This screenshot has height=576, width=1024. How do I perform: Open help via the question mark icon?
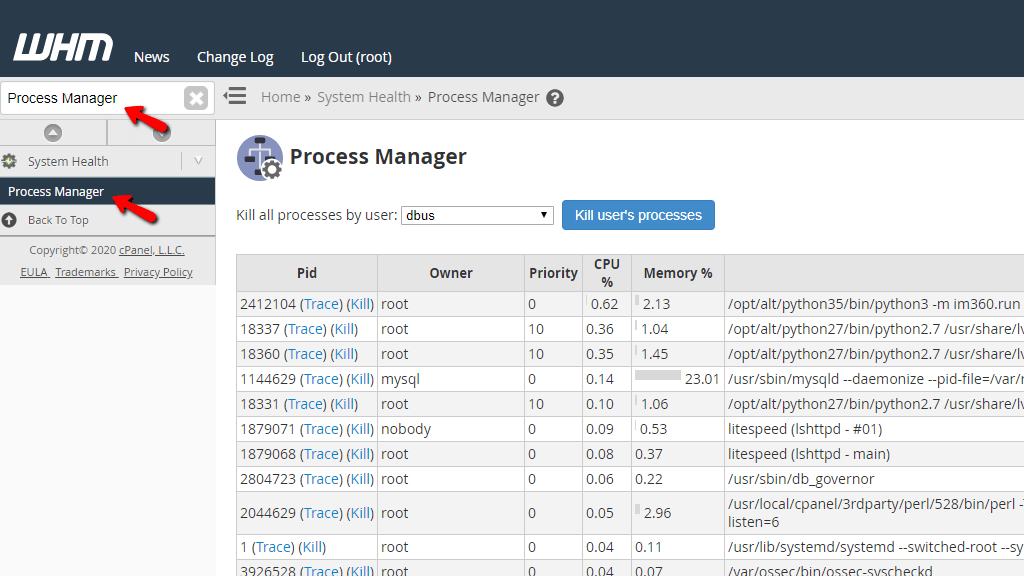click(x=553, y=96)
